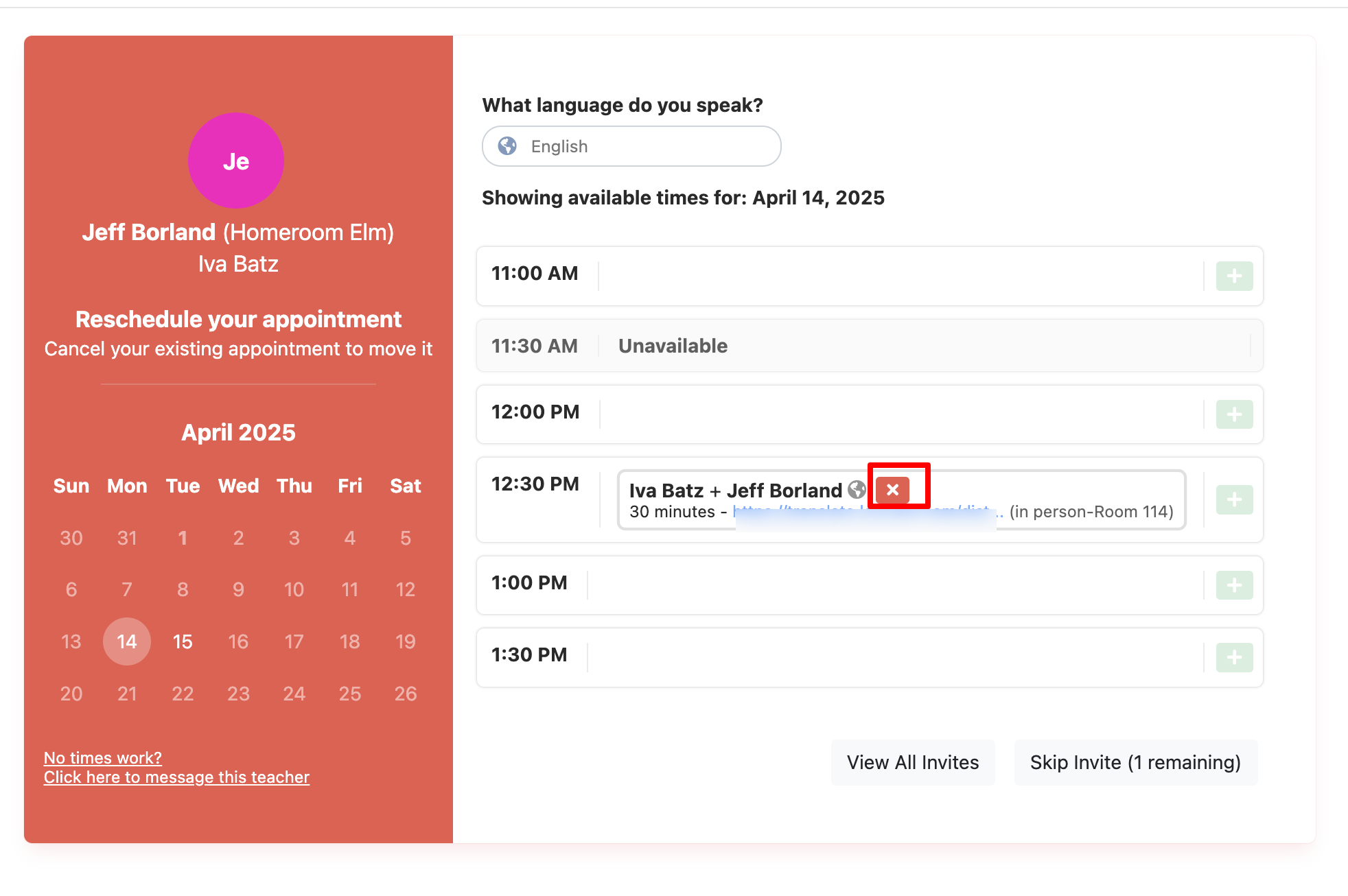Click here to message this teacher
The height and width of the screenshot is (896, 1348).
(x=177, y=777)
